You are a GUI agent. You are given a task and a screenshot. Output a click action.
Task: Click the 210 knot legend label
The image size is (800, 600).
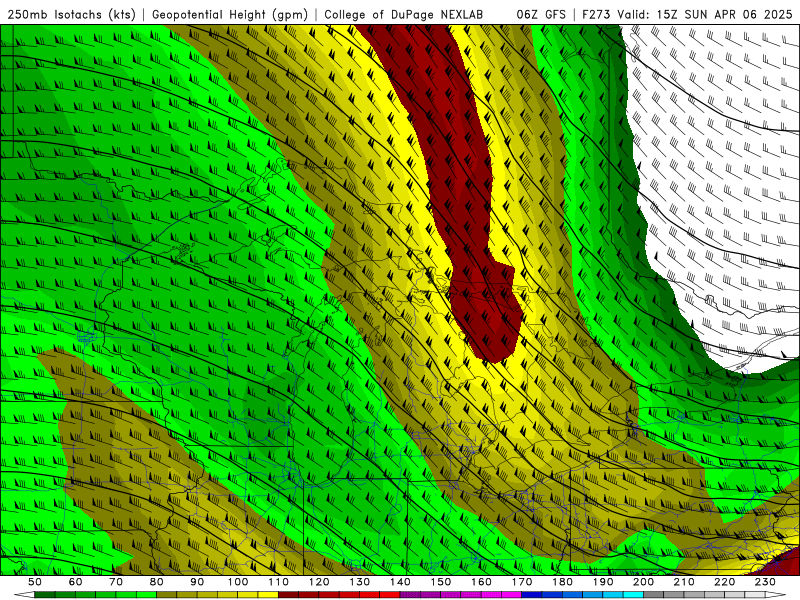point(684,582)
